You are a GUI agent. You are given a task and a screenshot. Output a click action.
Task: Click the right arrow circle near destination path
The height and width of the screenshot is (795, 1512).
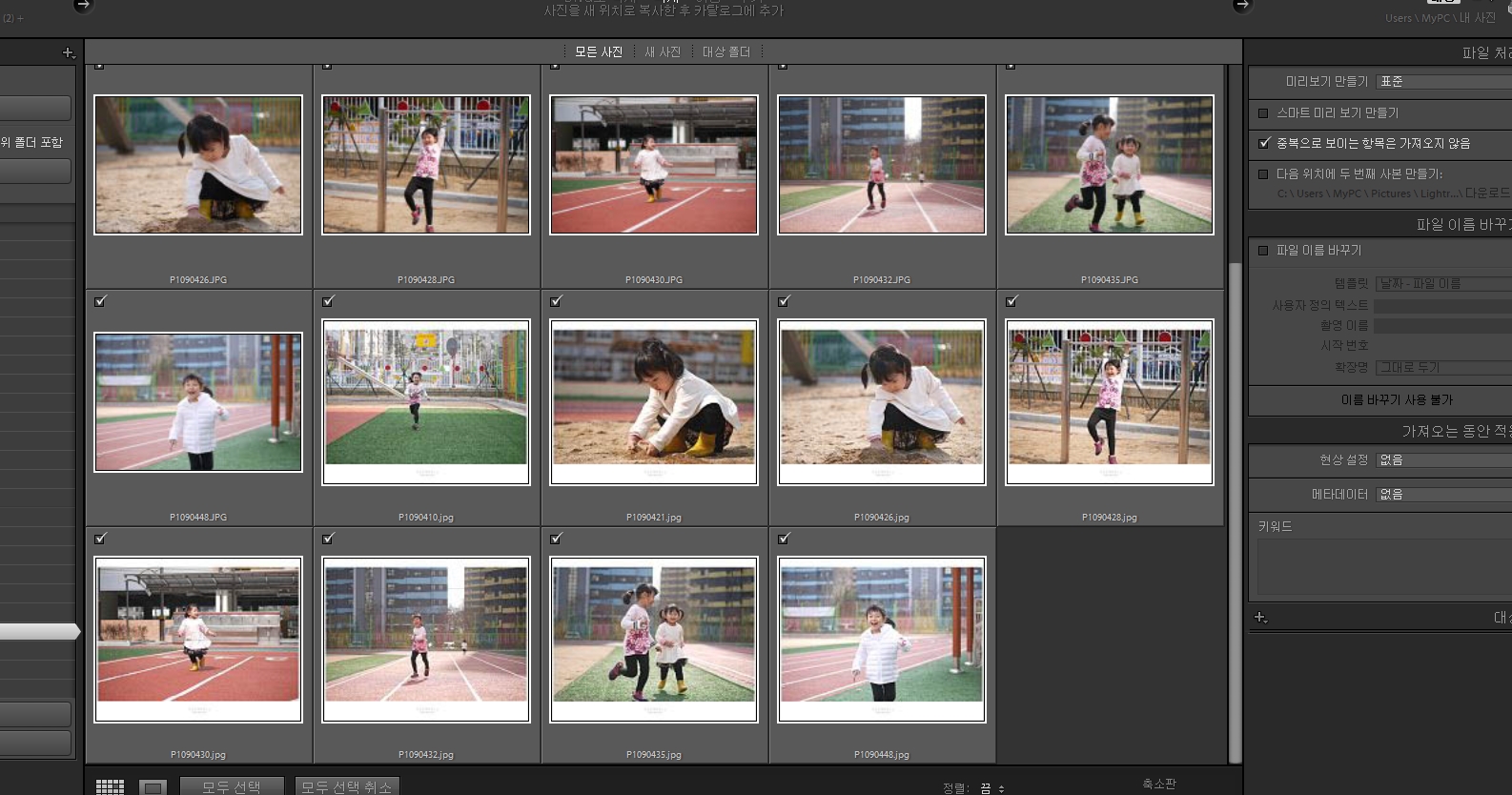pyautogui.click(x=1241, y=6)
